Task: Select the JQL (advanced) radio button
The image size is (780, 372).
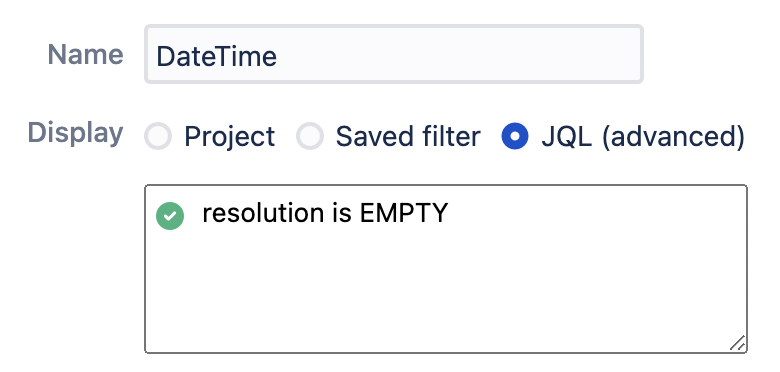Action: 515,136
